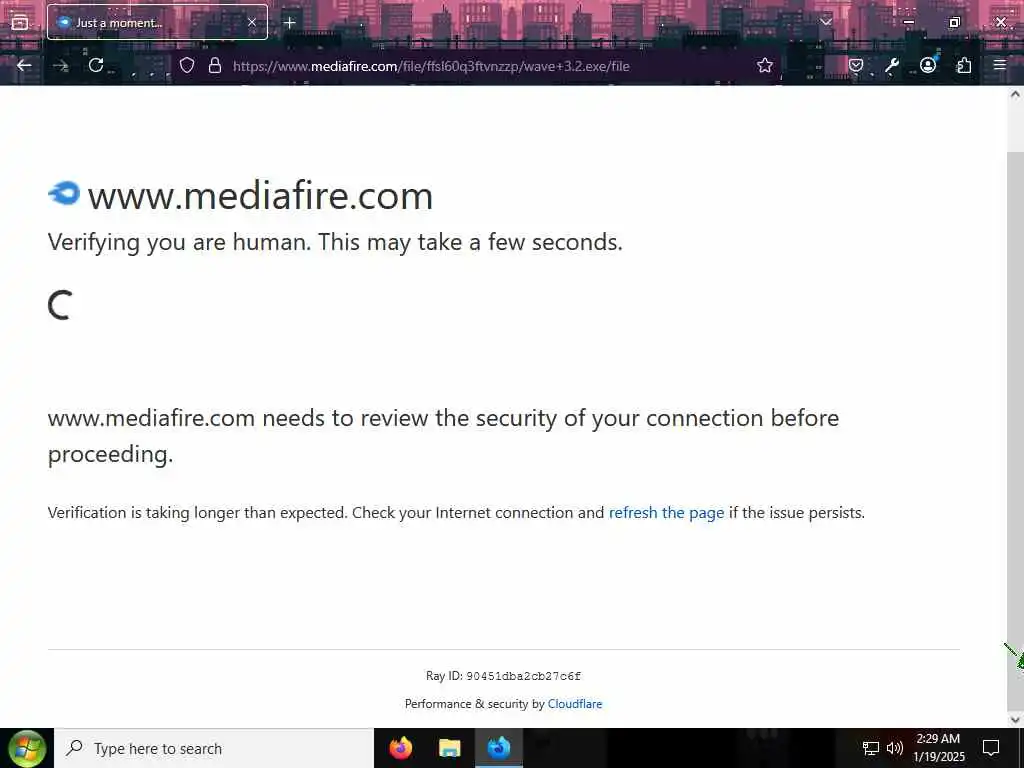Screen dimensions: 1024x768
Task: Open the taskbar clock and date
Action: pyautogui.click(x=938, y=748)
